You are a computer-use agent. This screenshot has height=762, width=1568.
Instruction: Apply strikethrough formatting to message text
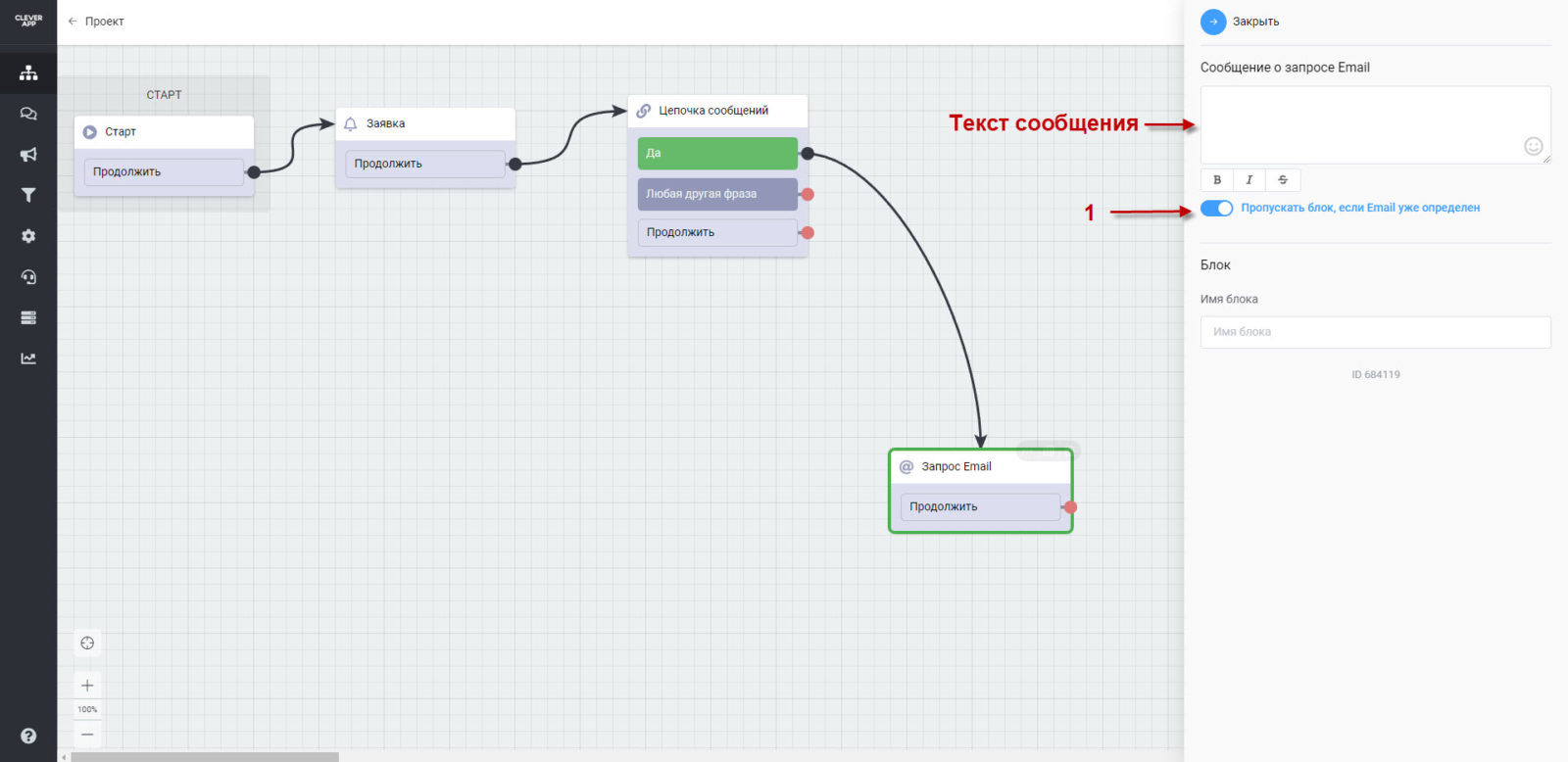coord(1283,180)
